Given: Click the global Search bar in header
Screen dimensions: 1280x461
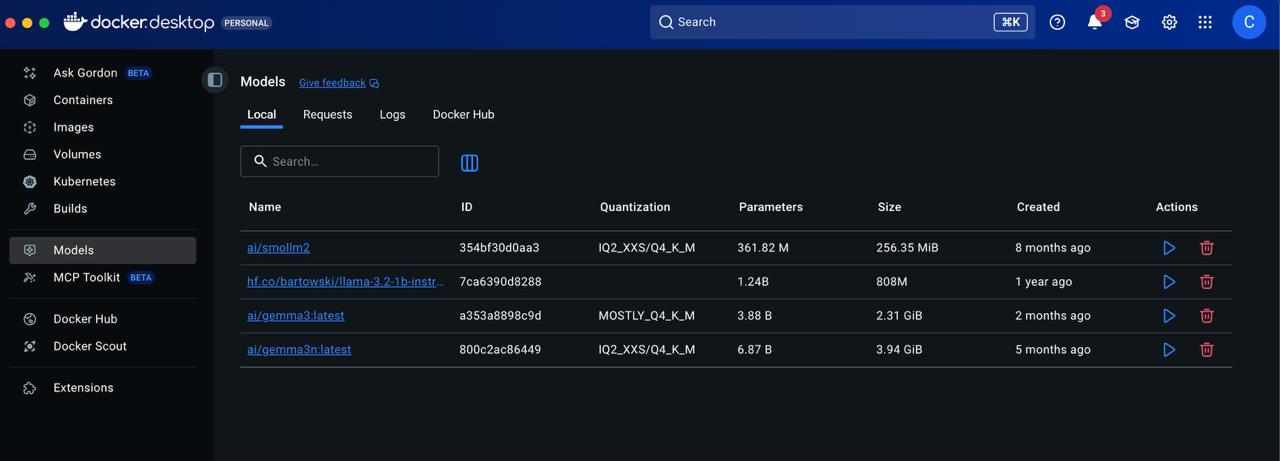Looking at the screenshot, I should (x=842, y=22).
